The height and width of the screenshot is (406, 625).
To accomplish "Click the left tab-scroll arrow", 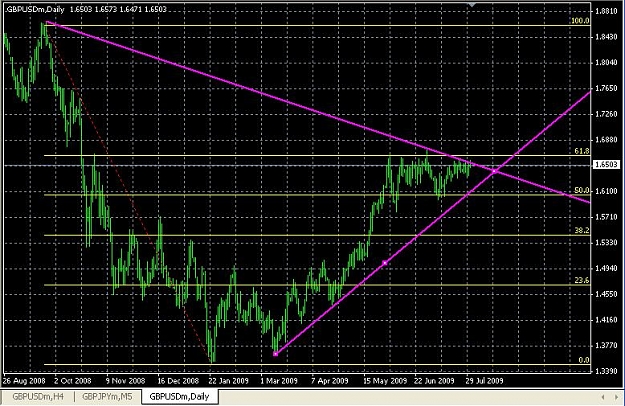I will coord(603,397).
